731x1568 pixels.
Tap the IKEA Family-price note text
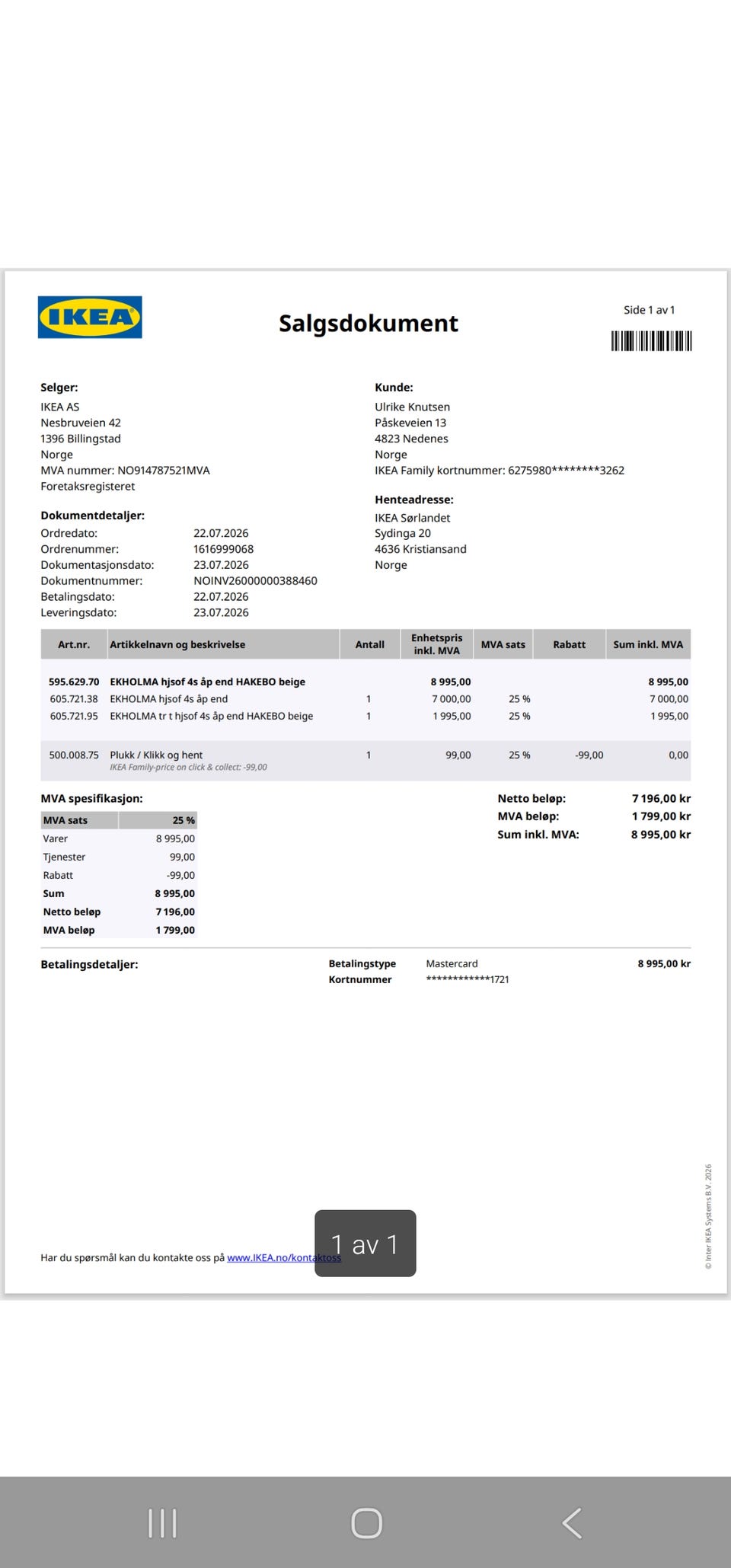coord(188,768)
